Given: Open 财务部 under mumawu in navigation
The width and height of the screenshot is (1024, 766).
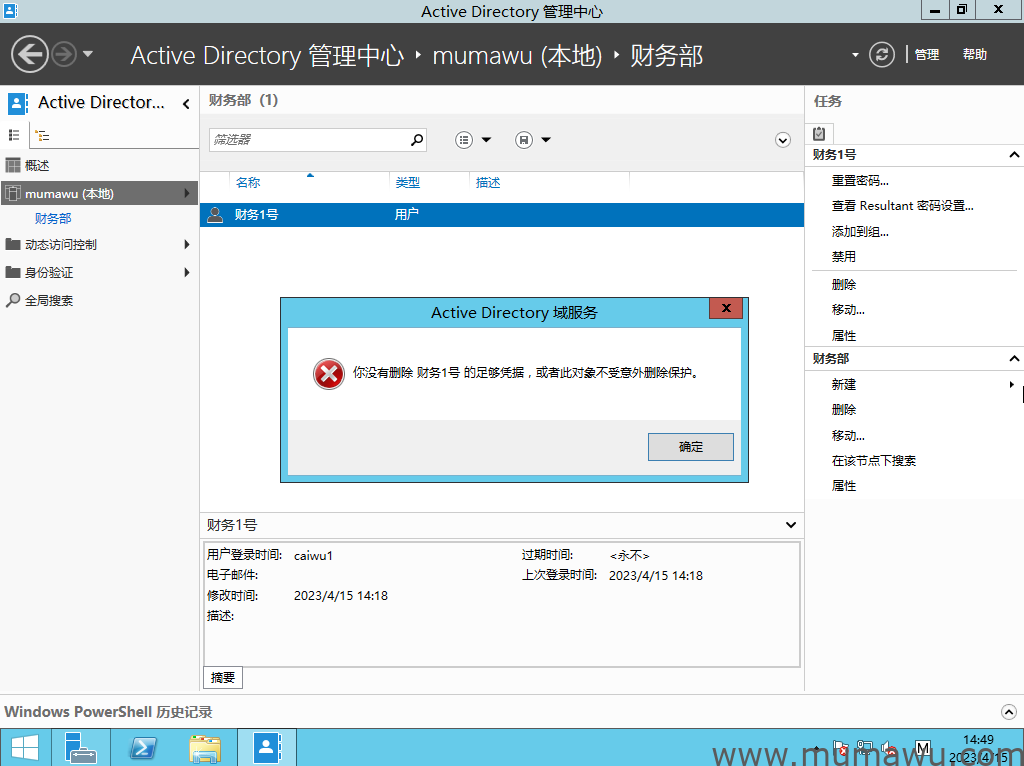Looking at the screenshot, I should (x=53, y=219).
